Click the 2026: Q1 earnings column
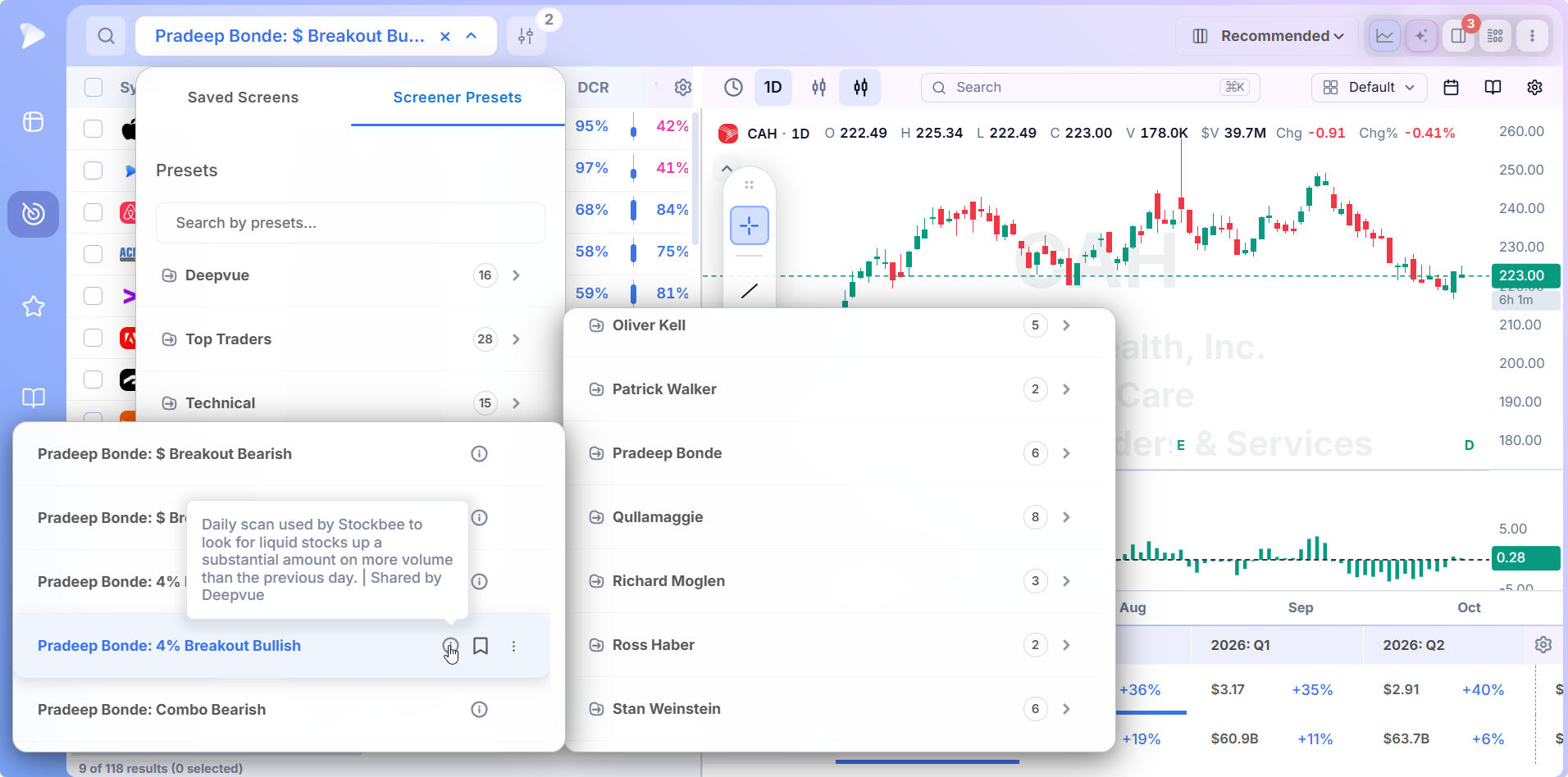Screen dimensions: 1568x777 click(1240, 645)
